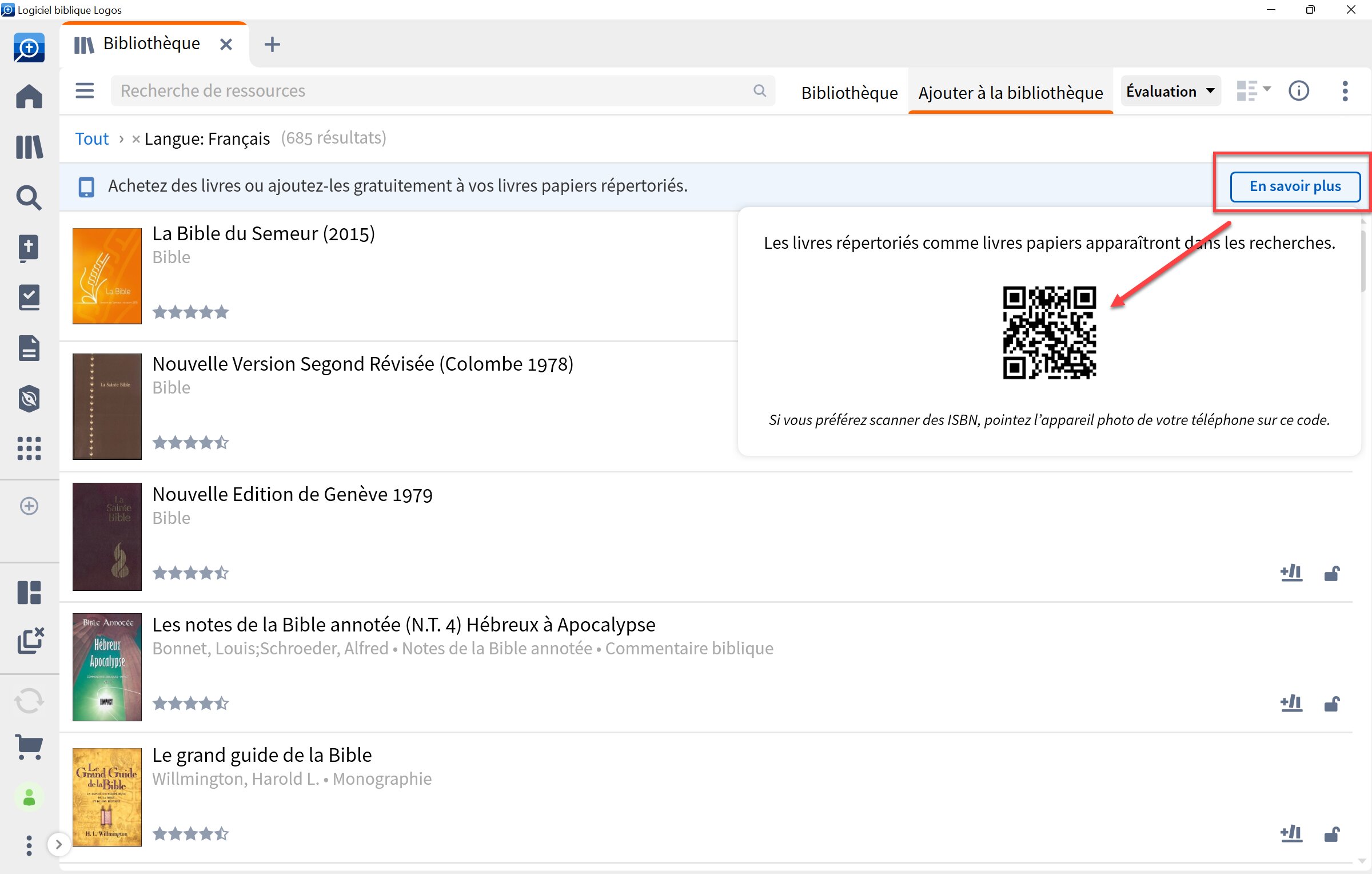Click the QR code for scanning ISBNs
The height and width of the screenshot is (874, 1372).
coord(1049,333)
